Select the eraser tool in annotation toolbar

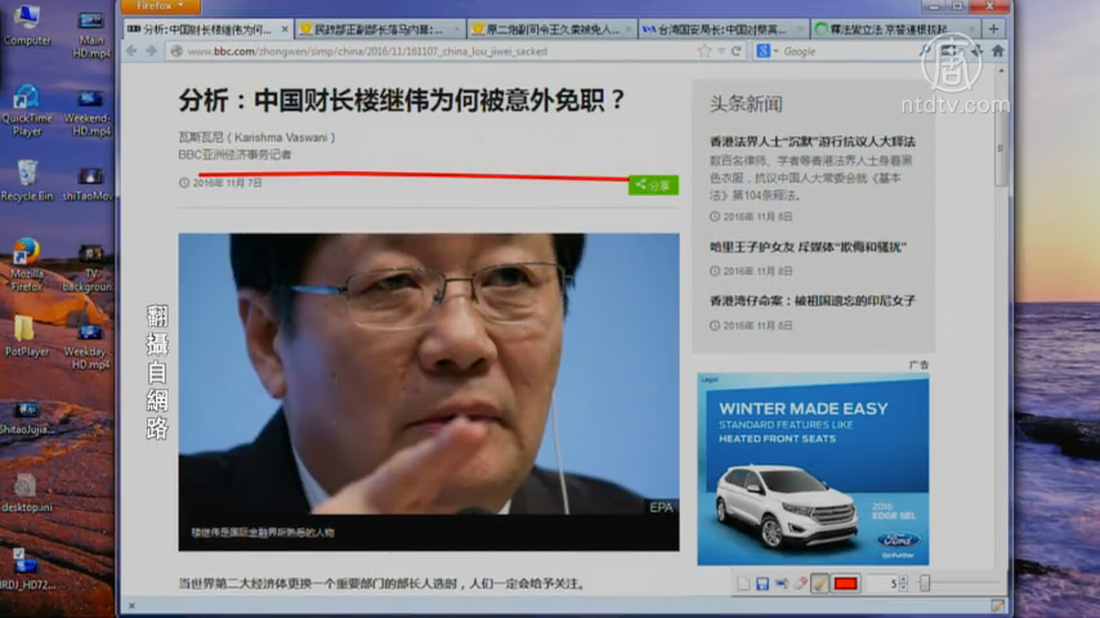pyautogui.click(x=800, y=584)
